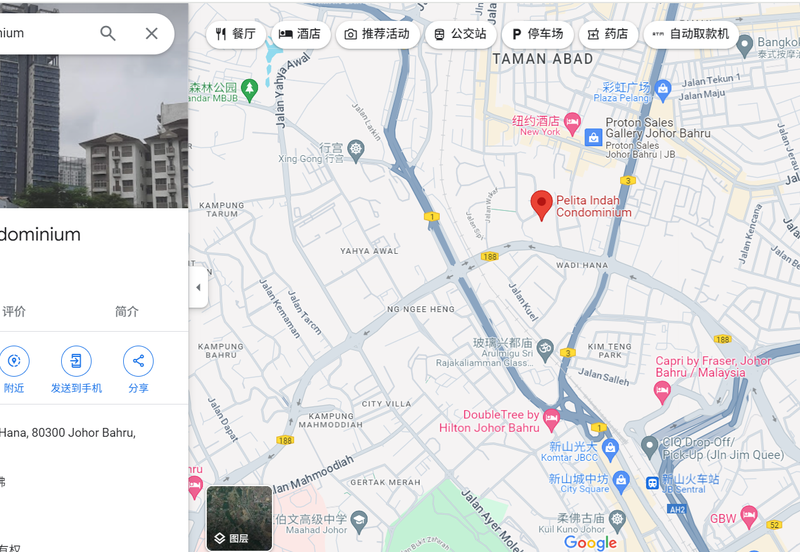The height and width of the screenshot is (552, 800).
Task: Filter map by 药店 pharmacies
Action: pos(608,34)
